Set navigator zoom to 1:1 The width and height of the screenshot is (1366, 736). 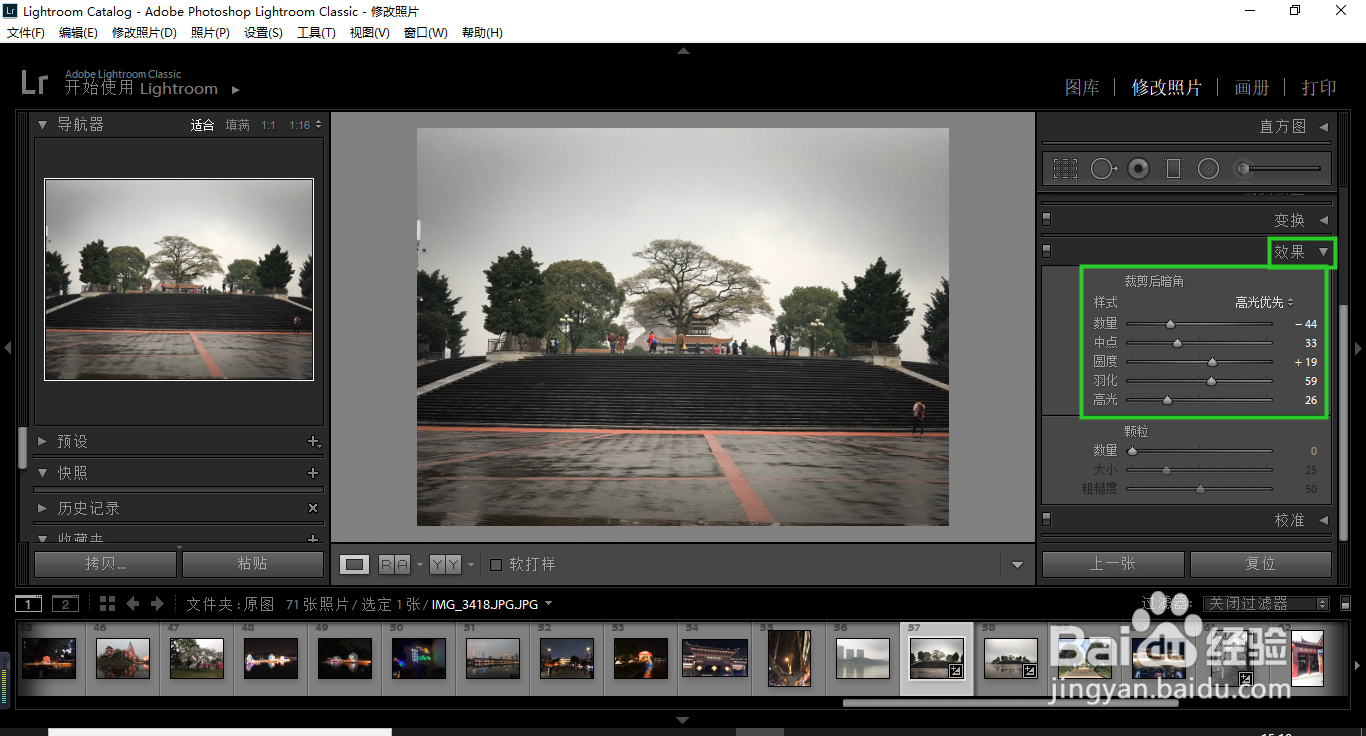coord(268,125)
